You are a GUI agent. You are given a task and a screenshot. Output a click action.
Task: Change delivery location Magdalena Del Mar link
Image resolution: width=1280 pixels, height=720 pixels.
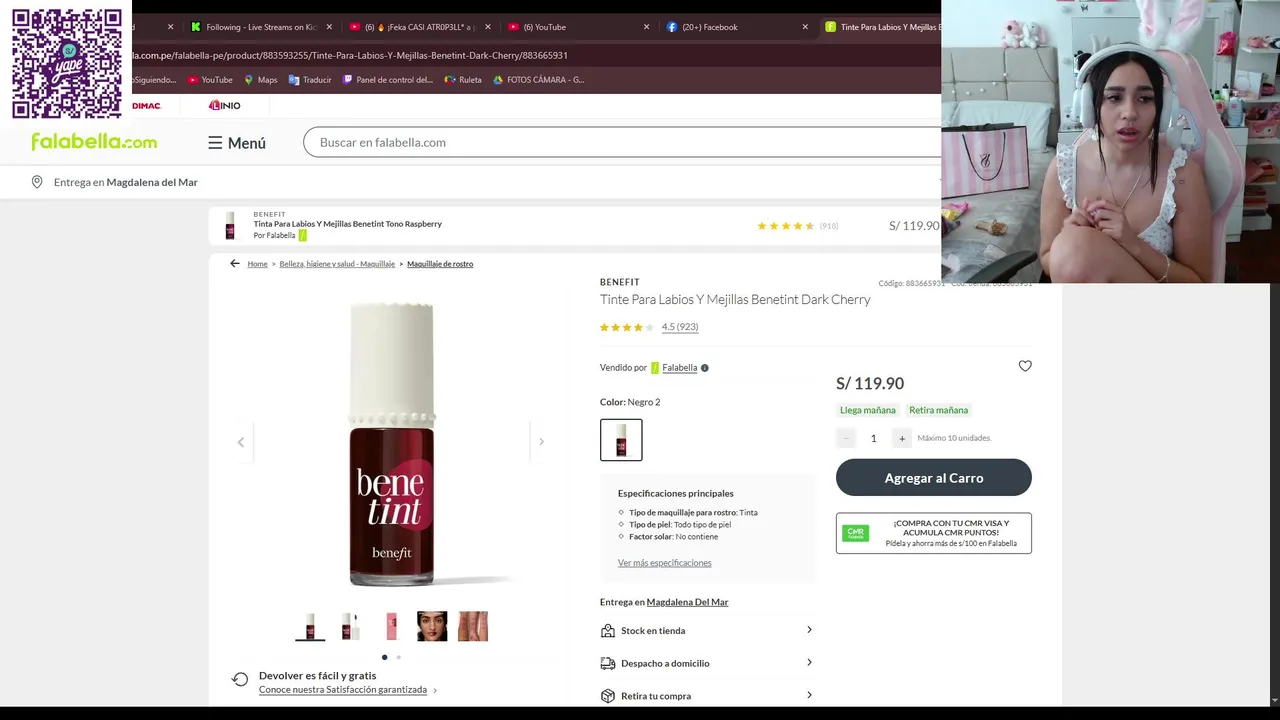[687, 602]
